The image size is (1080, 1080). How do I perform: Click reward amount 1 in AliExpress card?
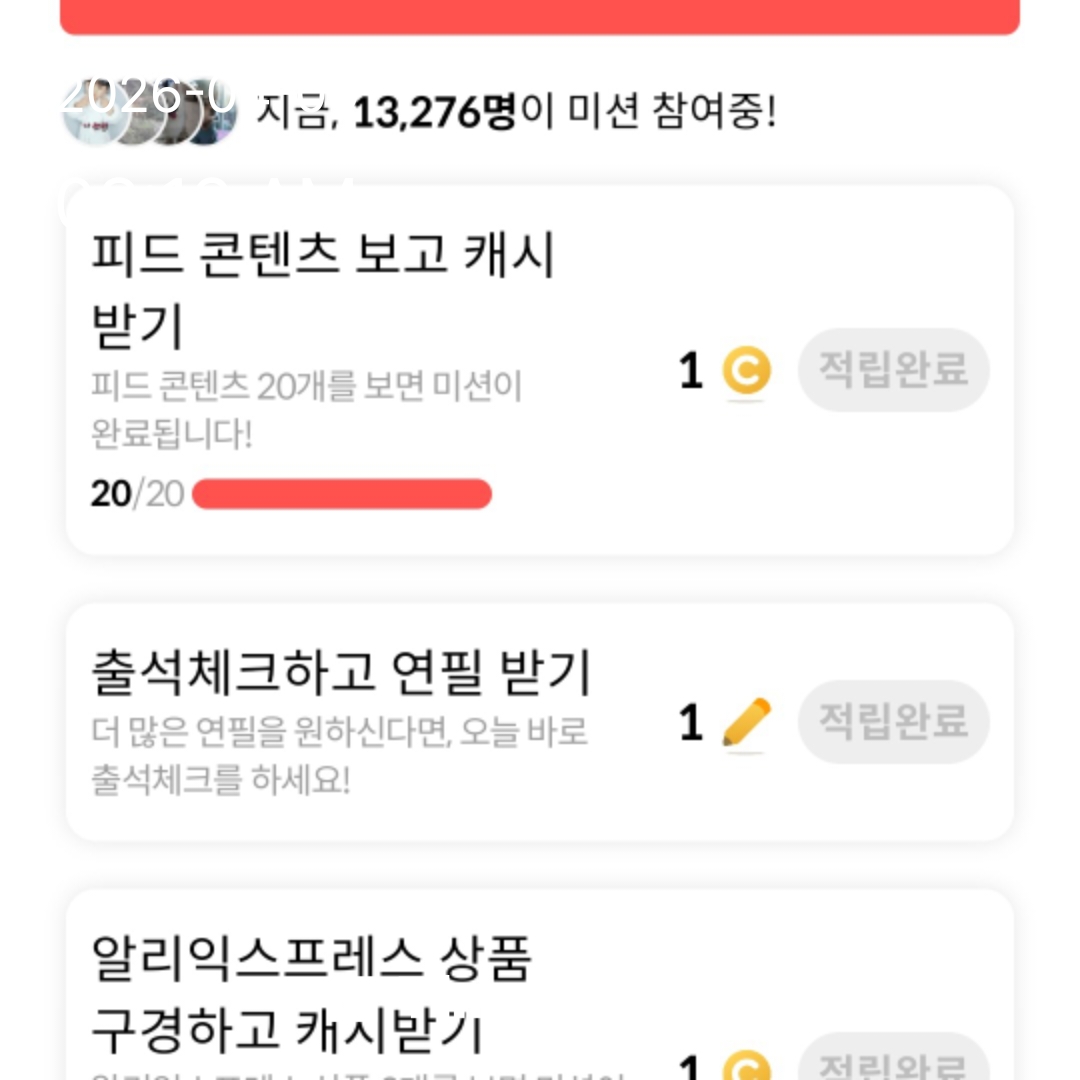[x=691, y=1066]
